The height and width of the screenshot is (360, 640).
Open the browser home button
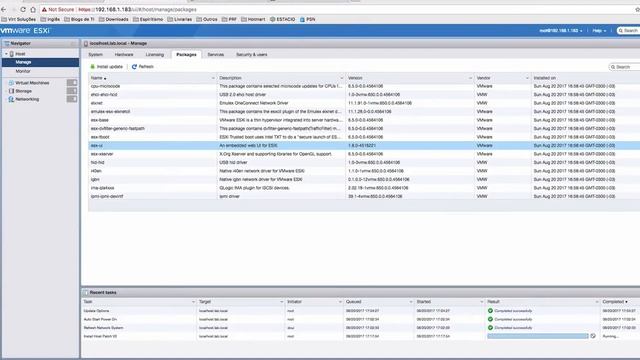point(33,9)
